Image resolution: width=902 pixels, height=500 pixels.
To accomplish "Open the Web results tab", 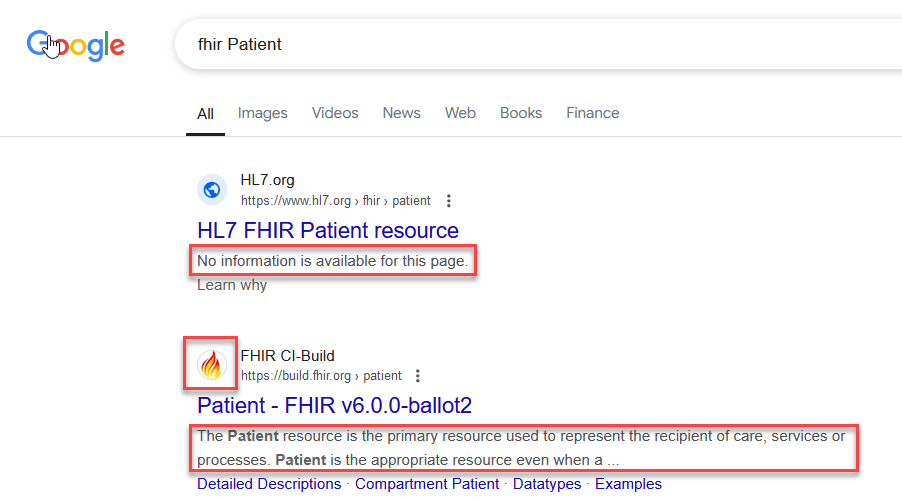I will coord(460,113).
